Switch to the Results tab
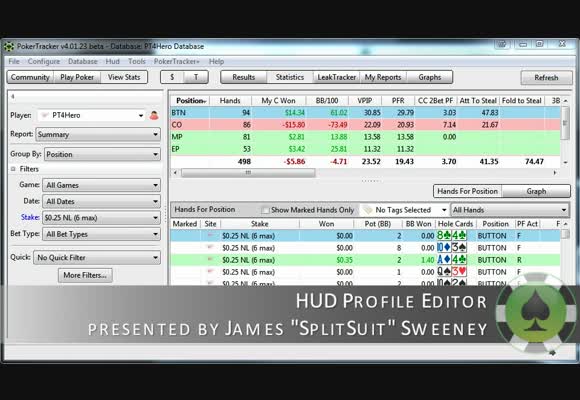The image size is (580, 400). 243,77
